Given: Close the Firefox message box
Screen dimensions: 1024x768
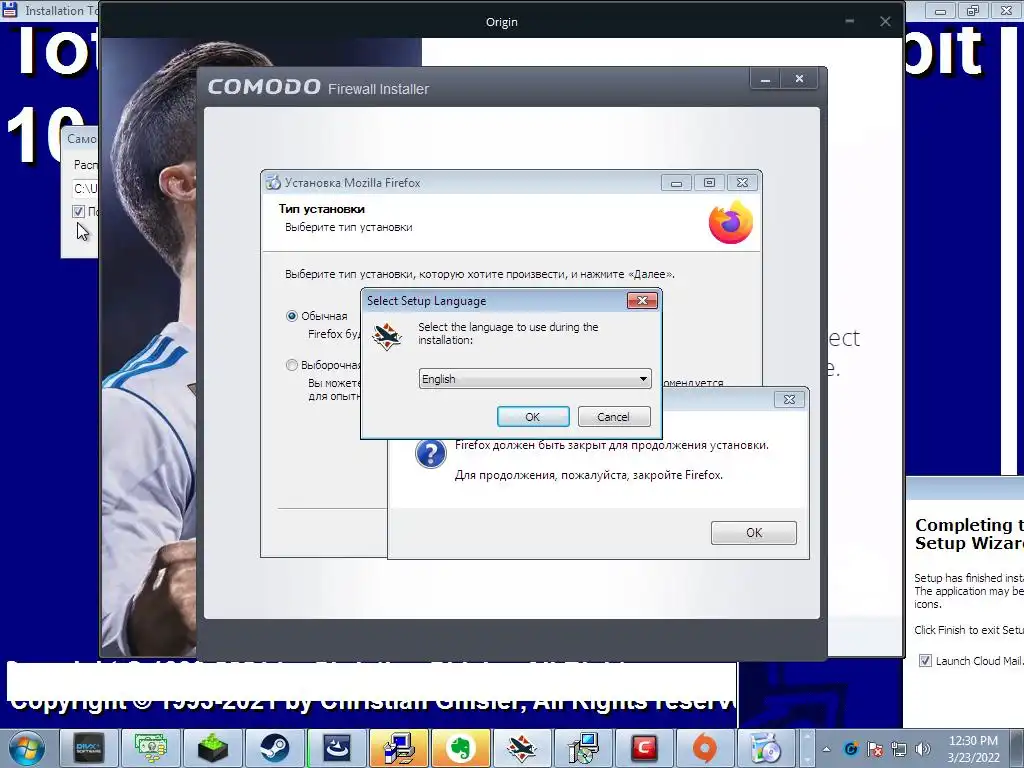Looking at the screenshot, I should click(789, 400).
